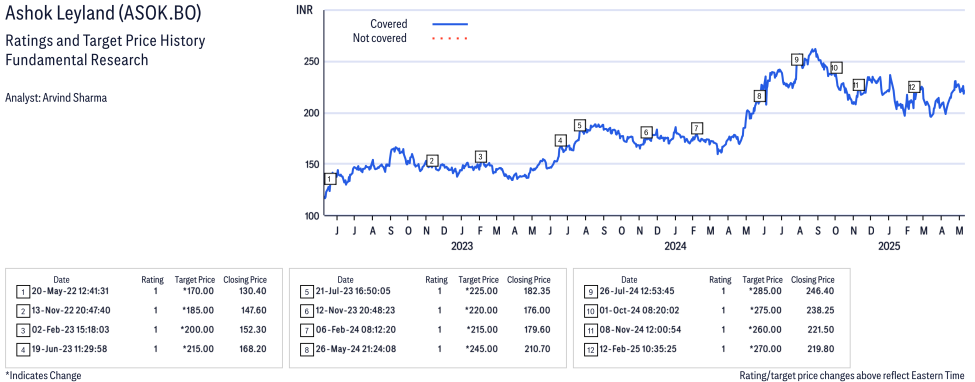
Task: Click the blue Covered legend line
Action: click(x=450, y=24)
